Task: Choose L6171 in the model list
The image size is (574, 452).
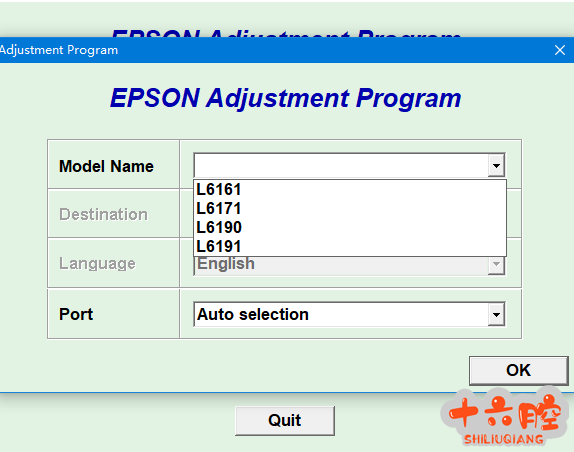Action: click(350, 209)
